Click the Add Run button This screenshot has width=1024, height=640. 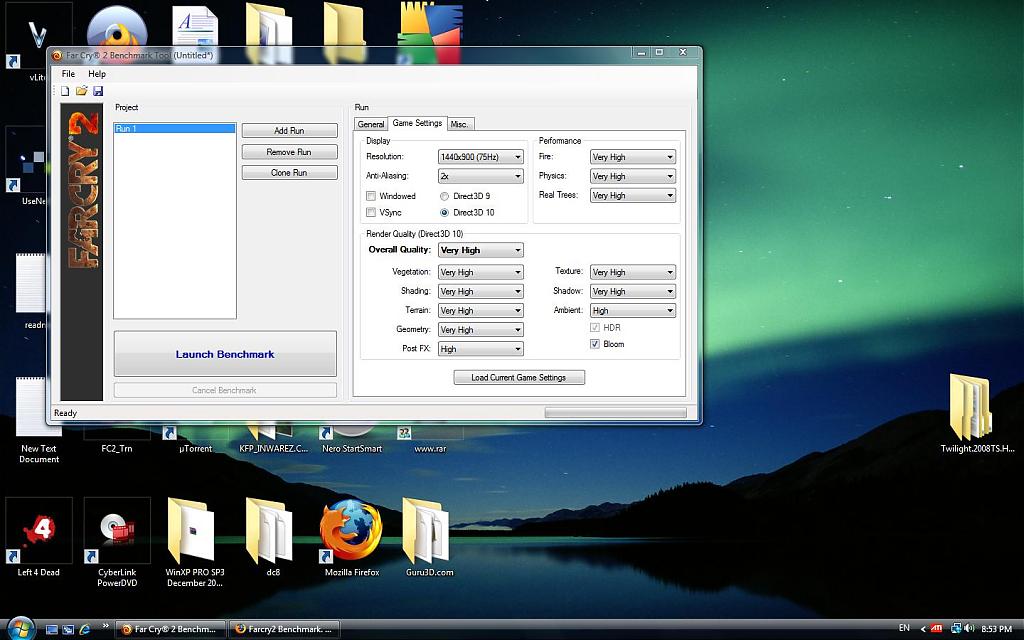point(289,131)
